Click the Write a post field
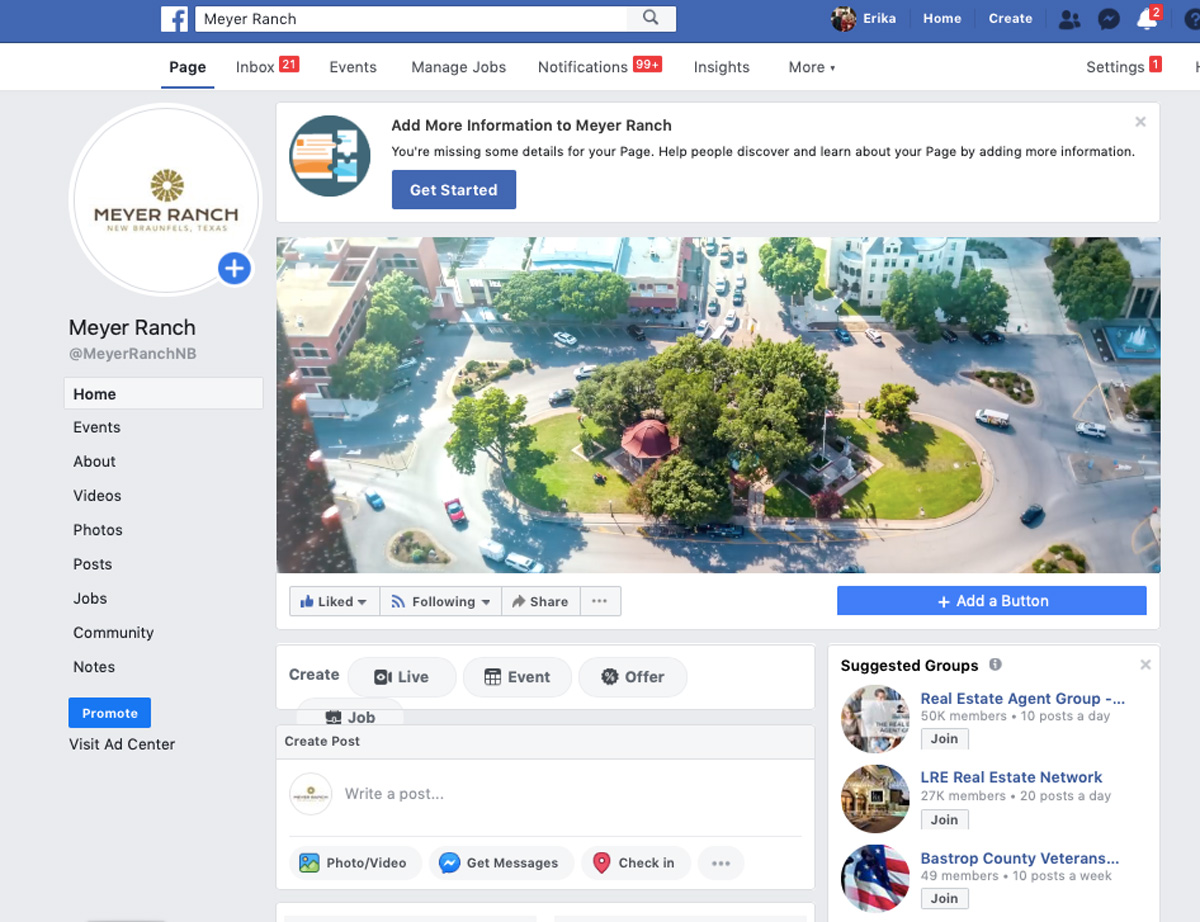This screenshot has height=922, width=1200. click(x=560, y=794)
